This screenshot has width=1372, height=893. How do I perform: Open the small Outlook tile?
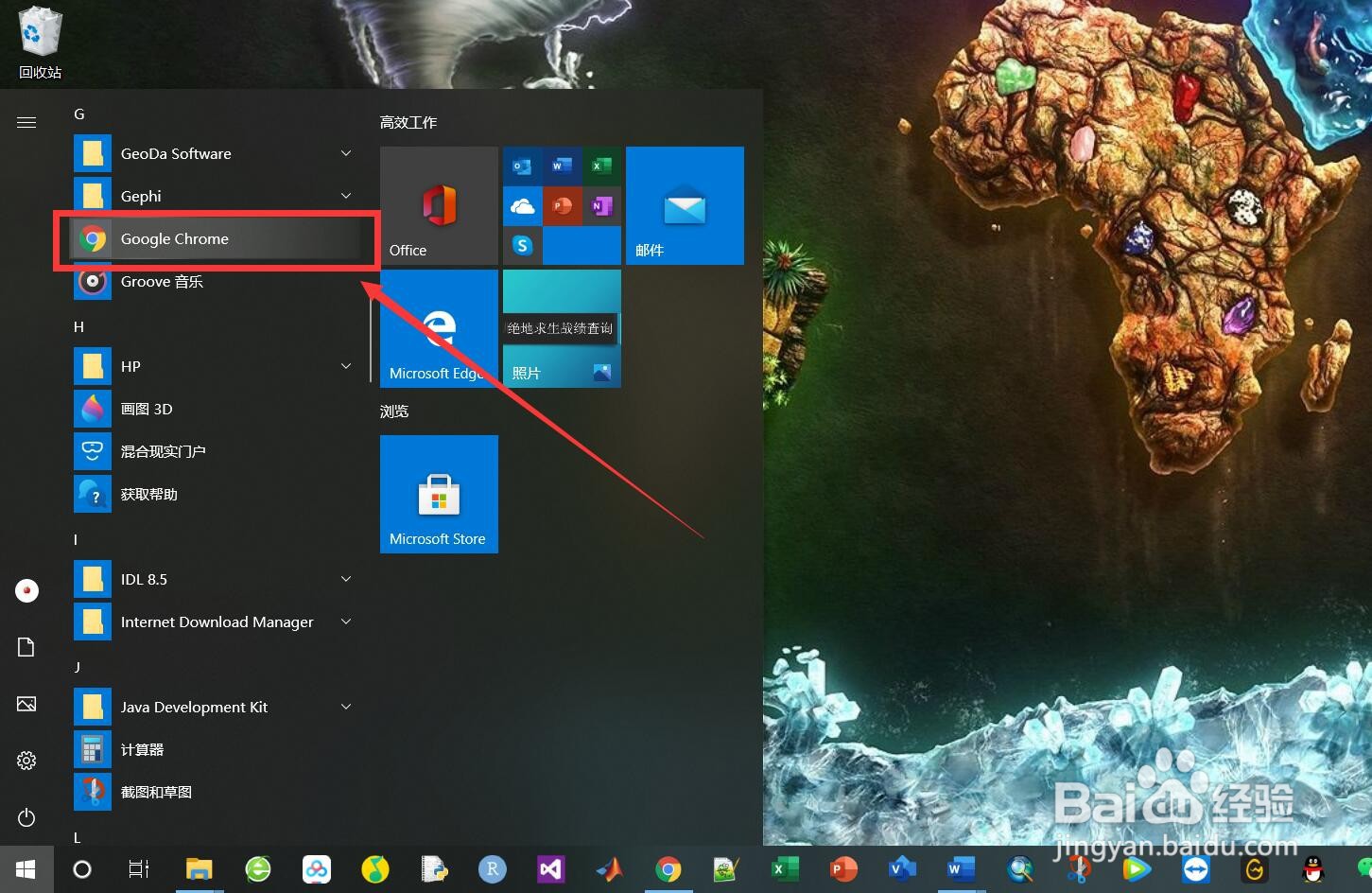[522, 166]
